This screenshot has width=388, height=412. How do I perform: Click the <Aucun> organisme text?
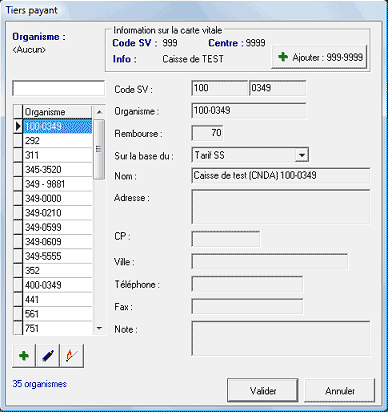[x=29, y=50]
